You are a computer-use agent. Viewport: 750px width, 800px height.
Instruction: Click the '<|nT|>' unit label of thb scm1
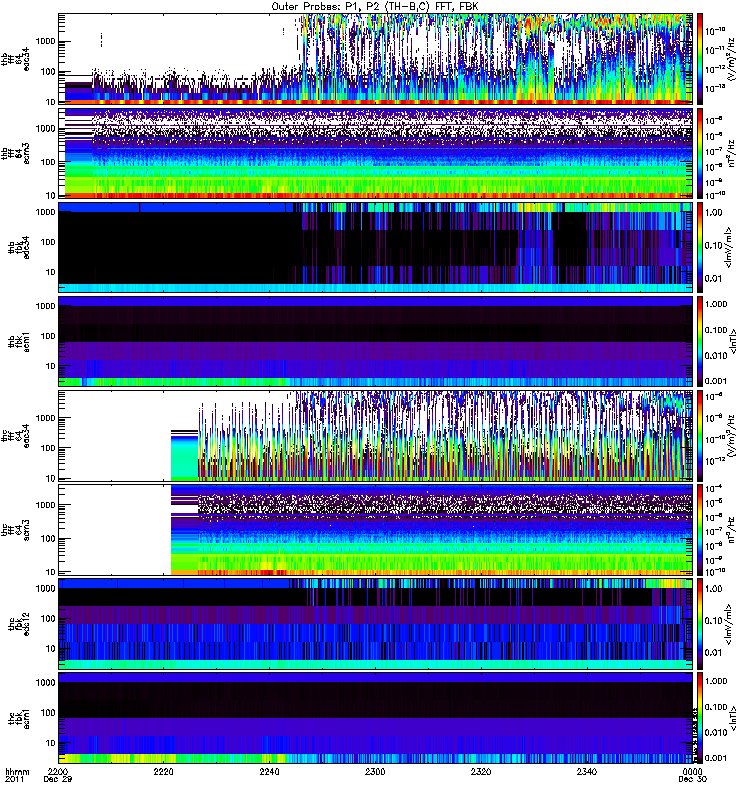[x=734, y=342]
